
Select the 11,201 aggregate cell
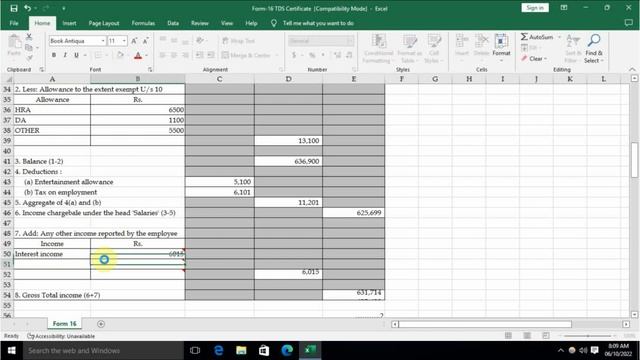pos(288,202)
